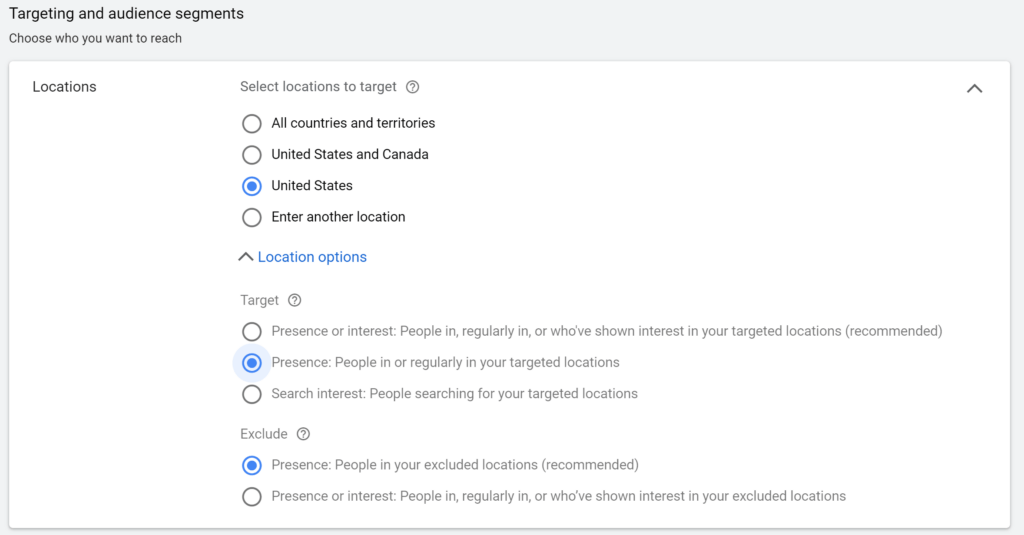
Task: Click All countries and territories label text
Action: (x=353, y=123)
